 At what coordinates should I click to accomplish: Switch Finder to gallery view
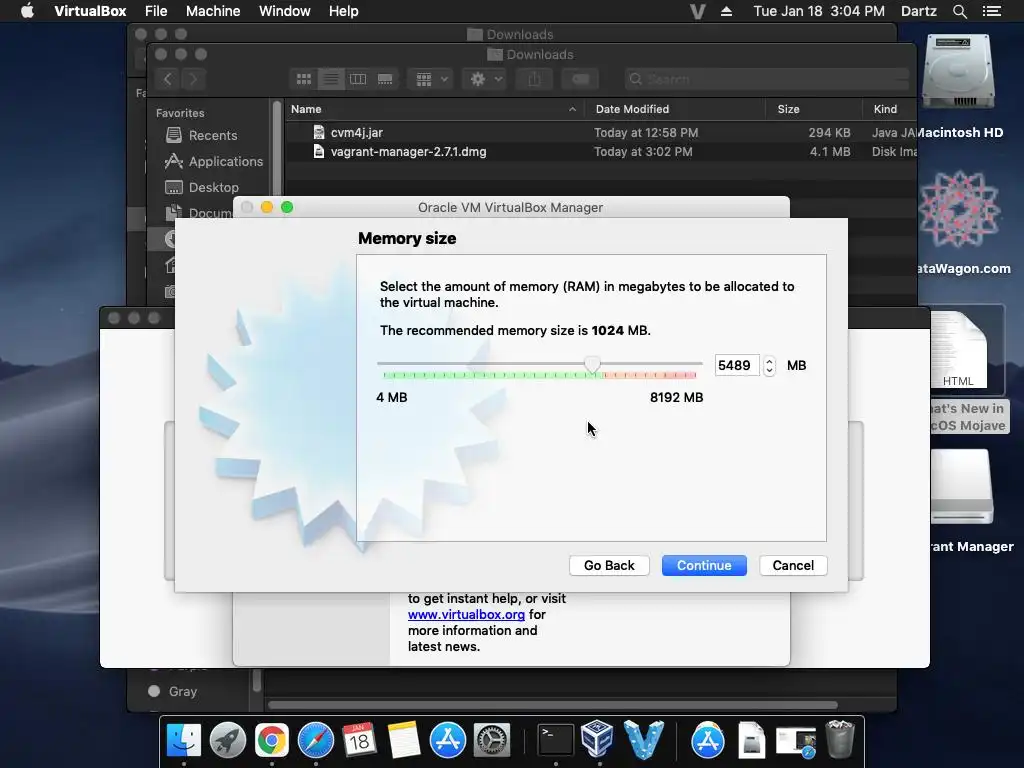tap(385, 79)
